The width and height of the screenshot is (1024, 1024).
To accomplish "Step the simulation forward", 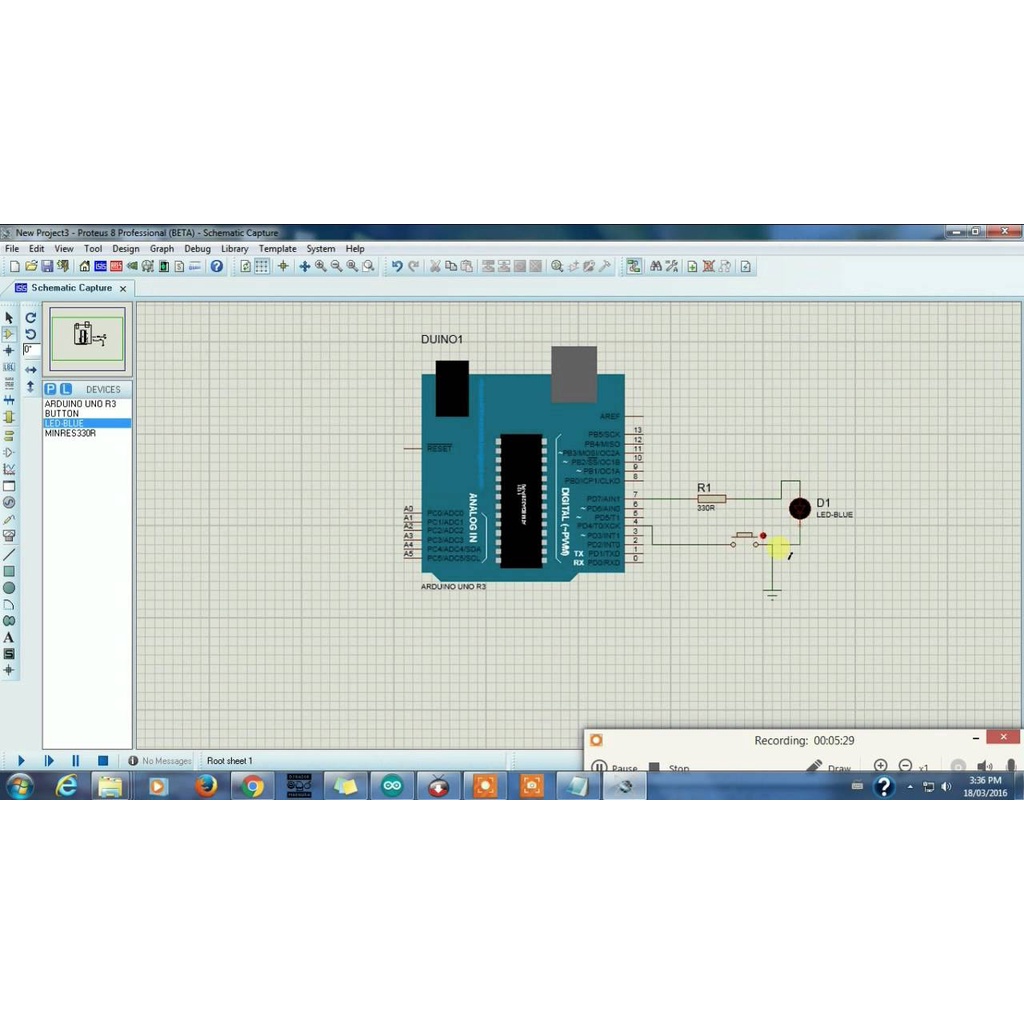I will pyautogui.click(x=49, y=760).
